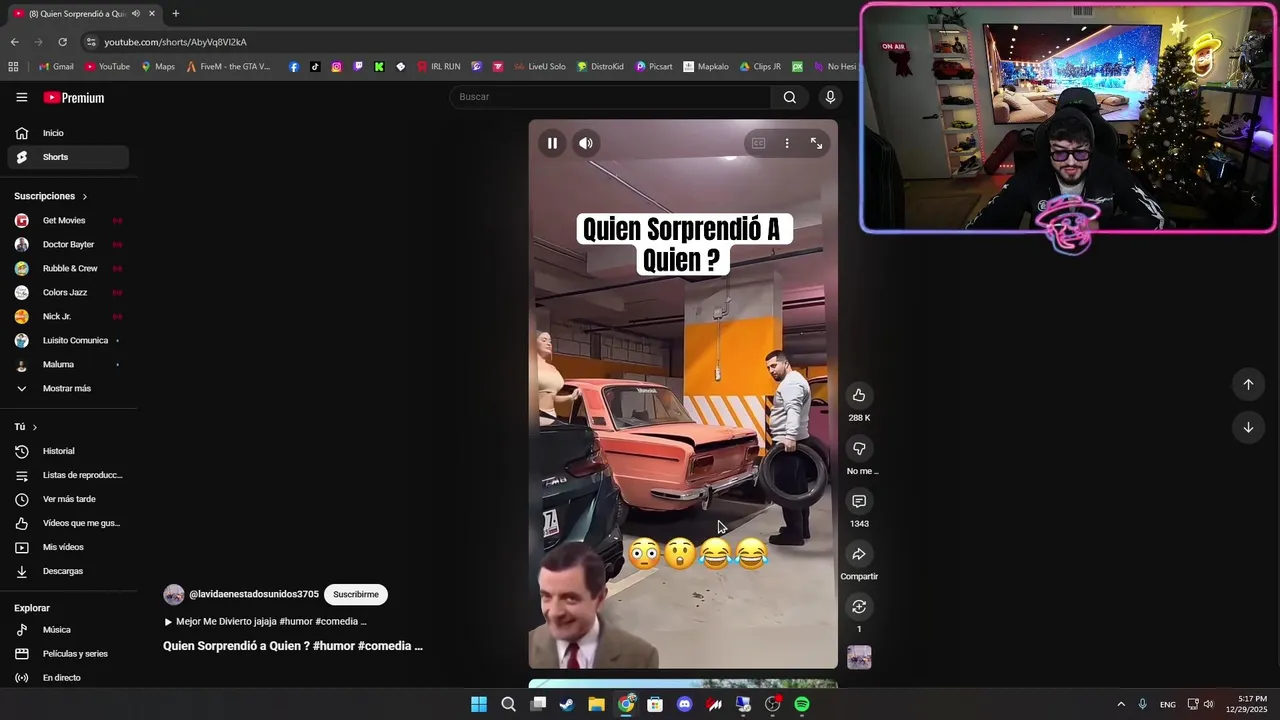Go to Inicio in sidebar
The image size is (1280, 720).
click(x=68, y=133)
